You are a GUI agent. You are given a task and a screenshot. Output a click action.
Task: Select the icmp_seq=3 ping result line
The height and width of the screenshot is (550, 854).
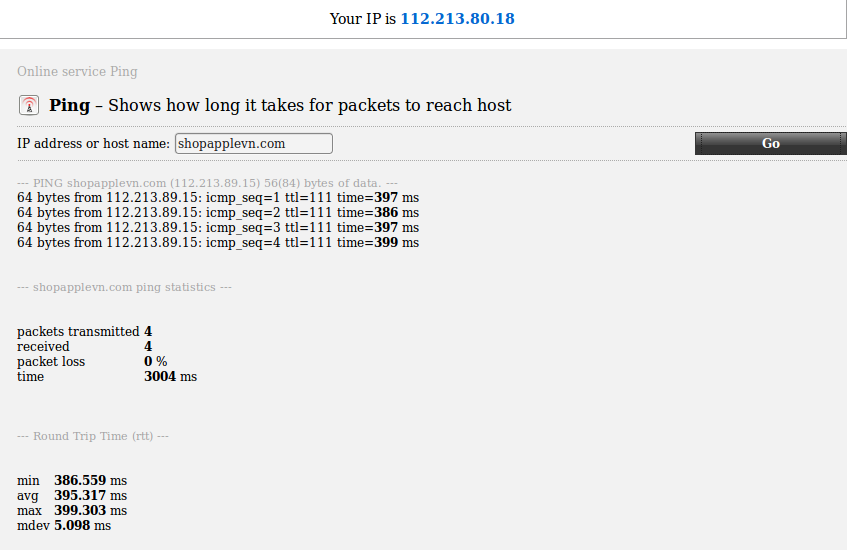(x=218, y=228)
